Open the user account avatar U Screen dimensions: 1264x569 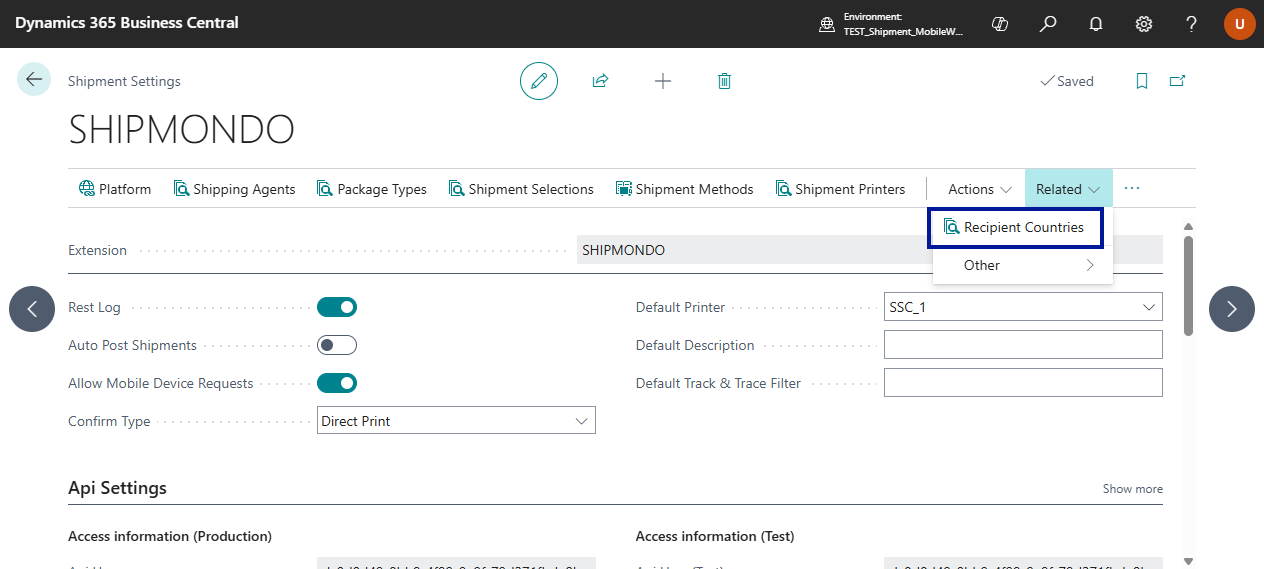tap(1240, 23)
